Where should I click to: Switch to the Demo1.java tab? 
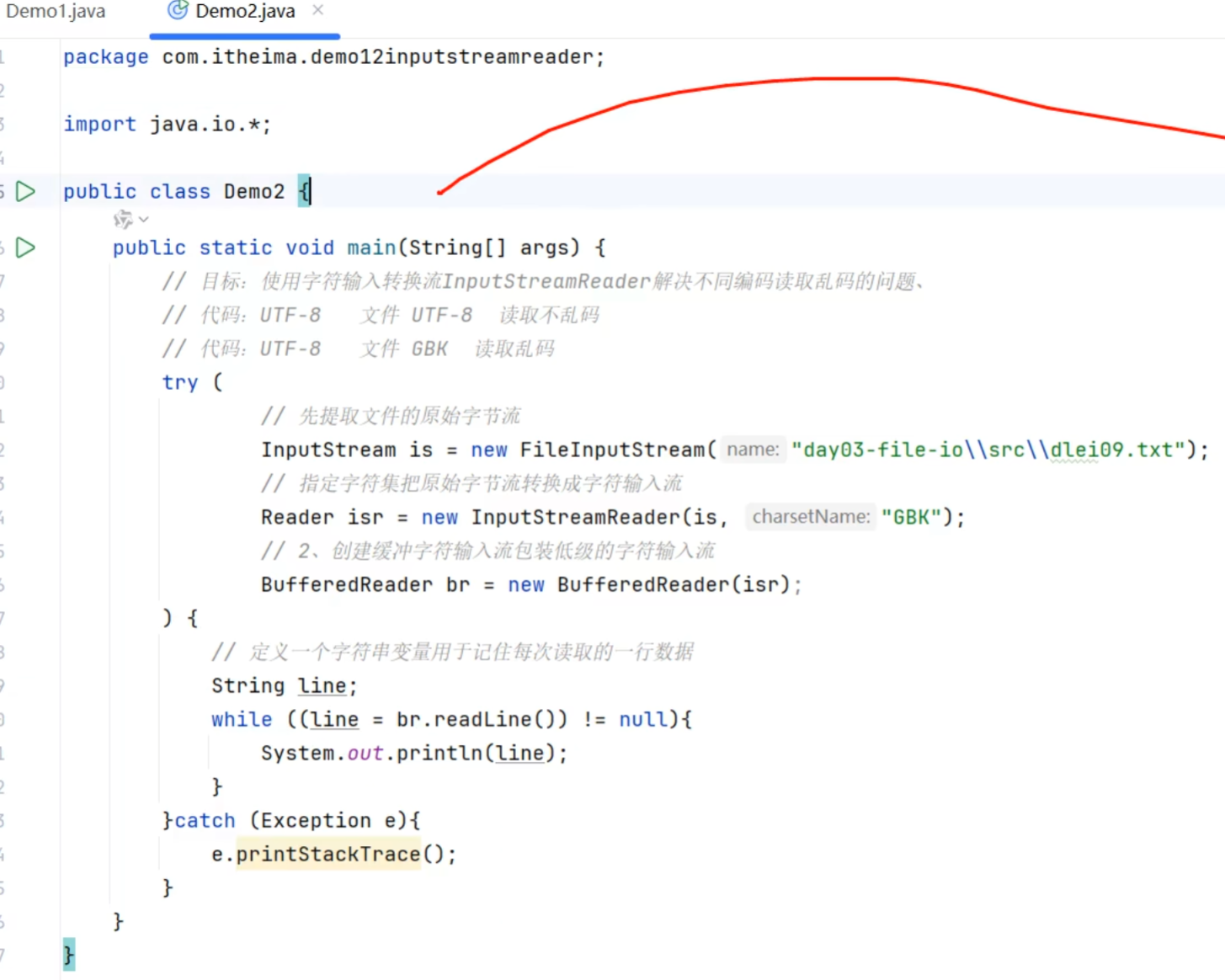[x=56, y=12]
